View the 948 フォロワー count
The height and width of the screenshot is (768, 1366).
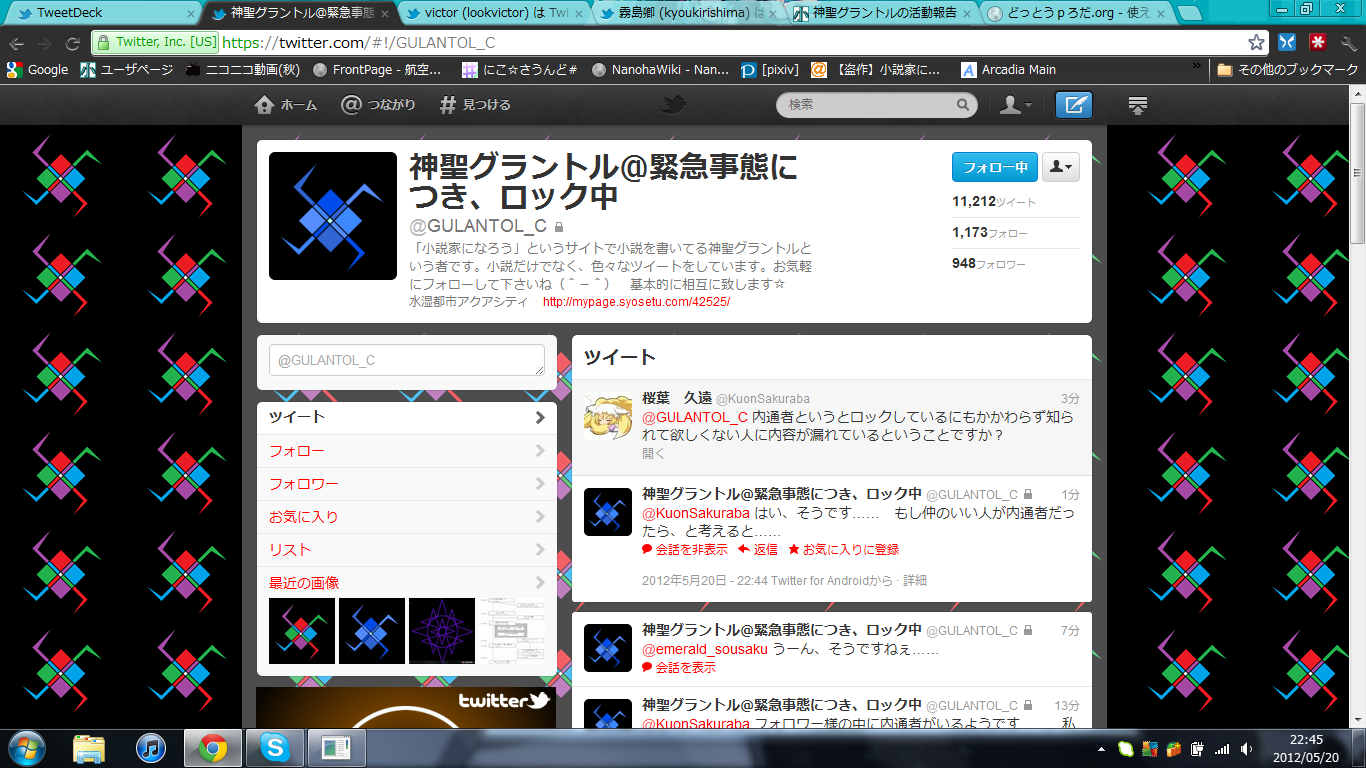tap(989, 263)
